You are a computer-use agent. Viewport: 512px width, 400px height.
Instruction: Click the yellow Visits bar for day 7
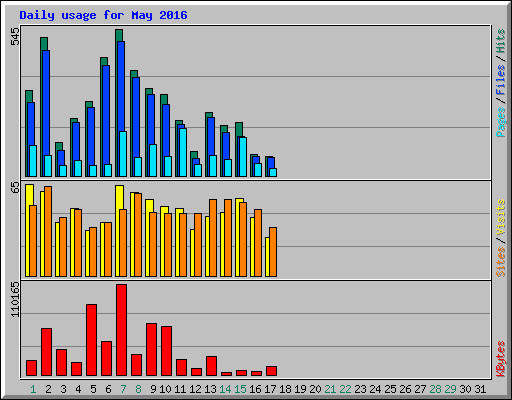coord(118,231)
